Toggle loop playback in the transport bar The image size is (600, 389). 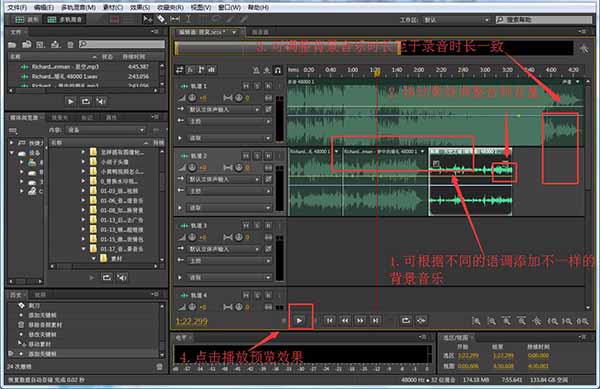pyautogui.click(x=406, y=321)
